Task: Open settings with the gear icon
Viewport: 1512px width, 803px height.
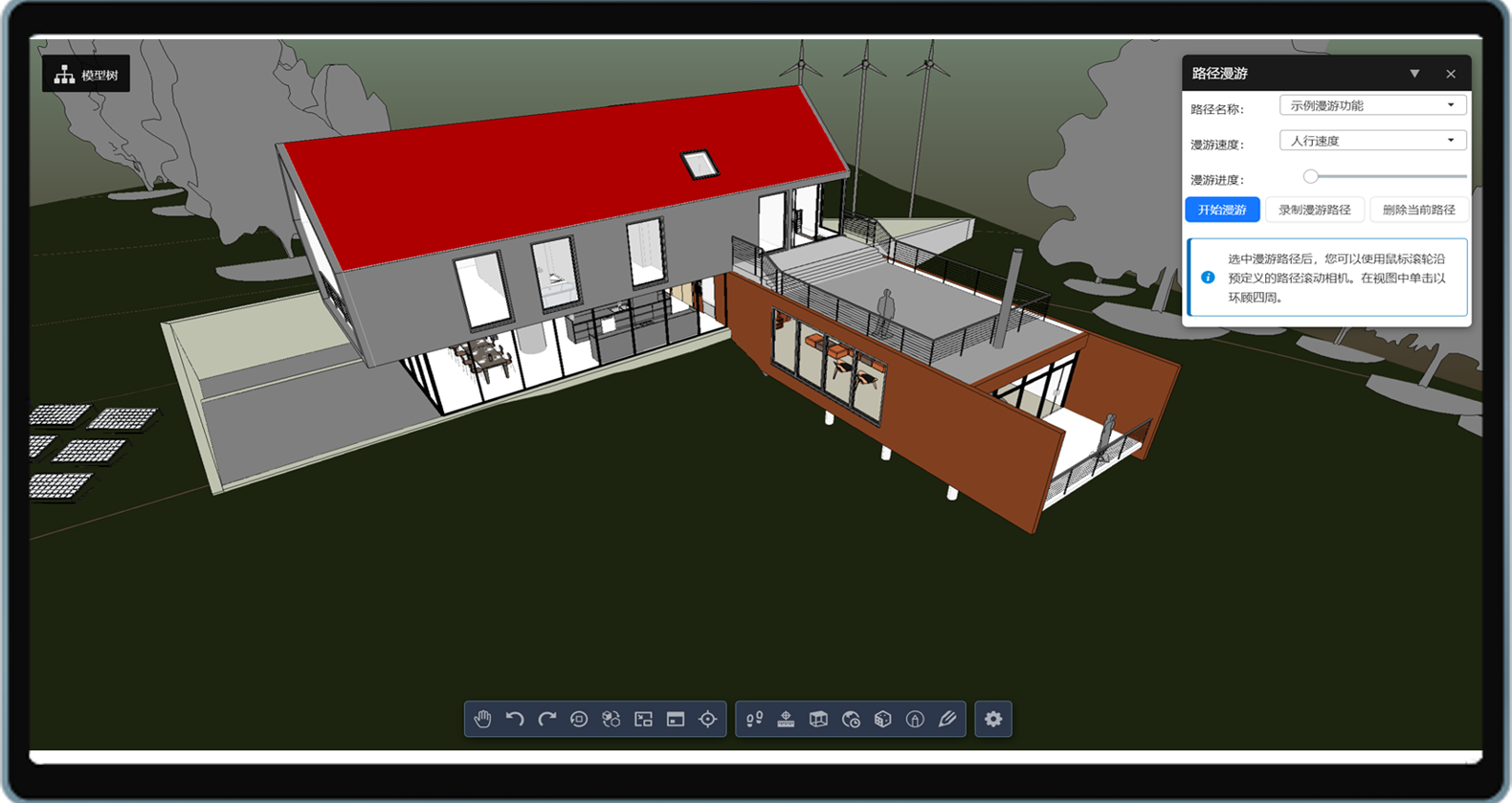Action: [993, 719]
